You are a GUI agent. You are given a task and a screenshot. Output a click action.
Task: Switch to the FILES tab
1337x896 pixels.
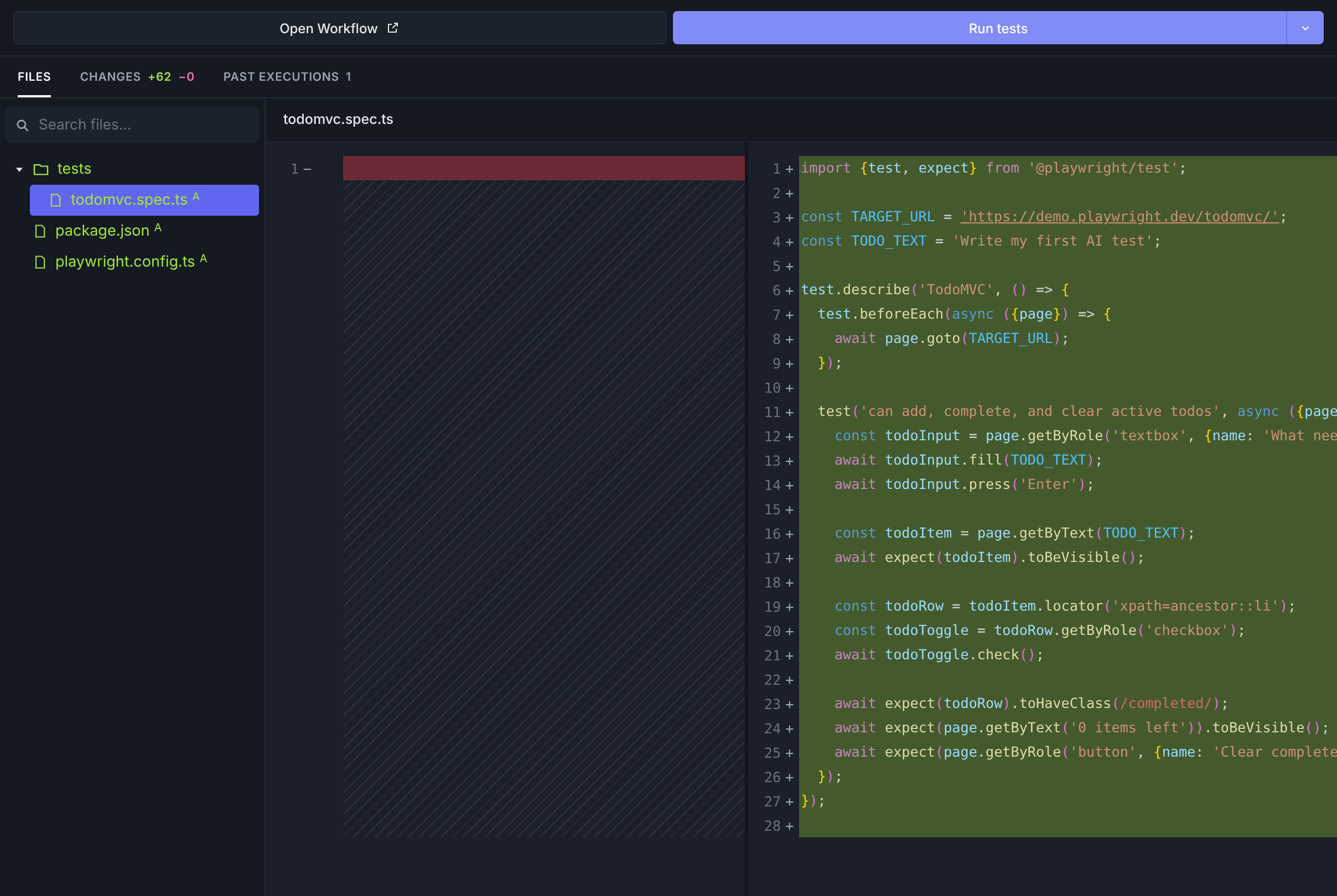[34, 76]
